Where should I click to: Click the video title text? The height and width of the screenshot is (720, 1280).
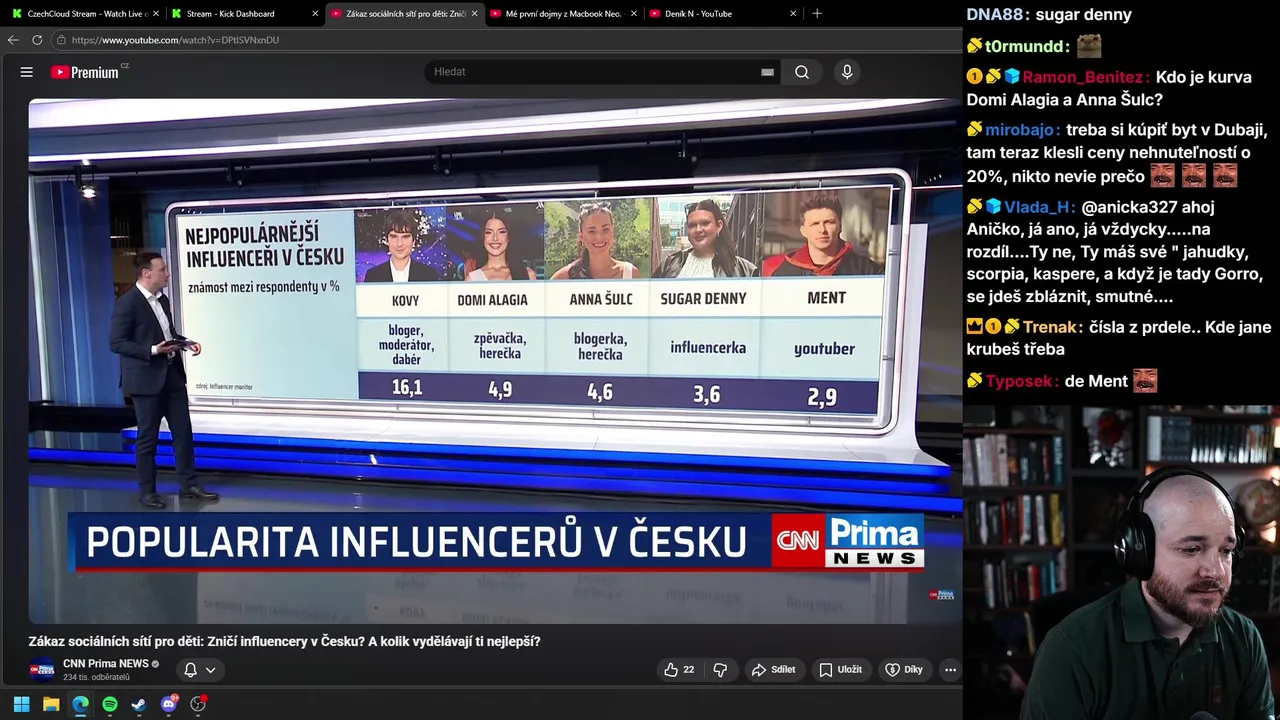point(284,641)
